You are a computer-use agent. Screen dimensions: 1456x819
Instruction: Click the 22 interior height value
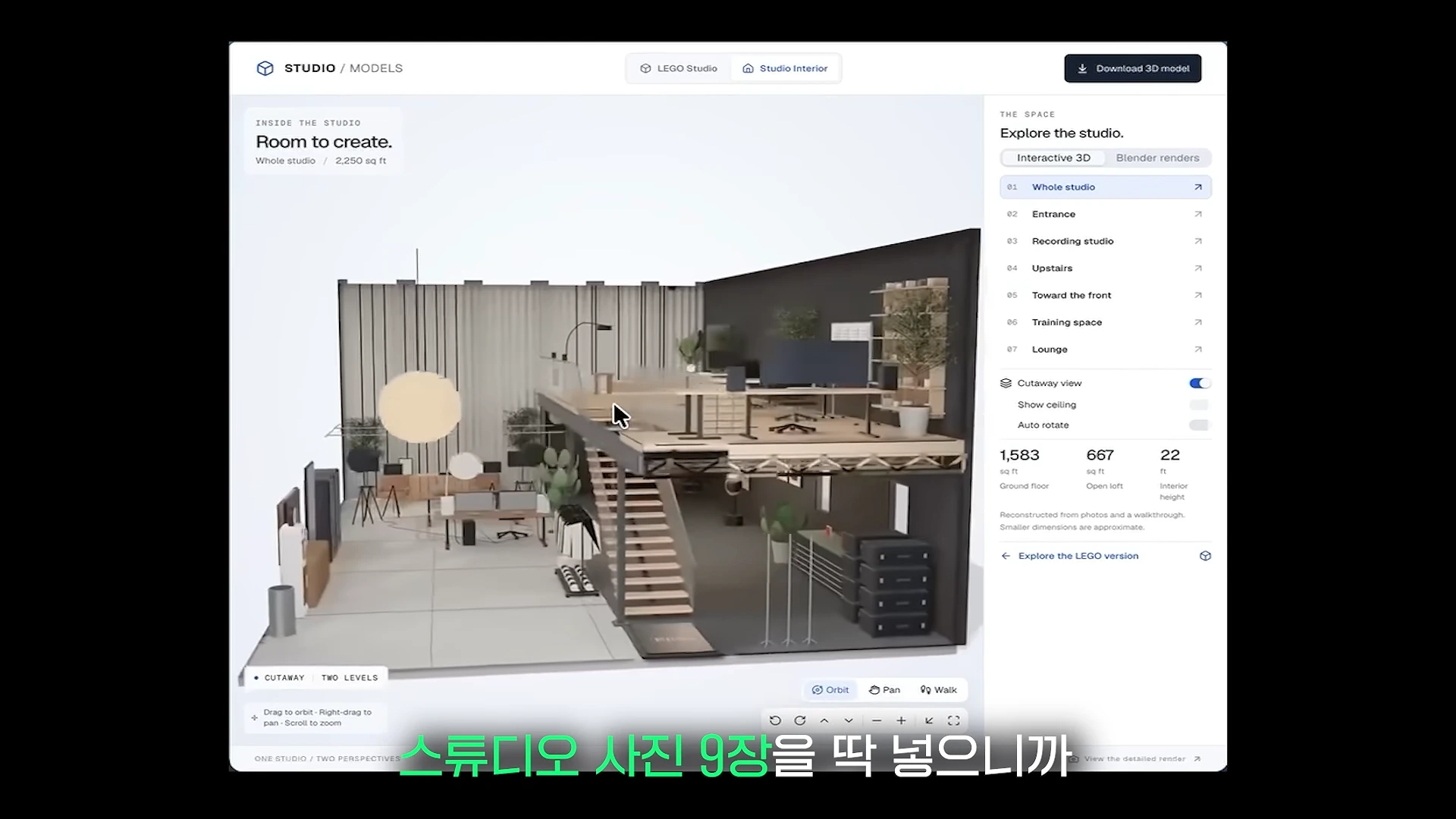click(x=1170, y=455)
